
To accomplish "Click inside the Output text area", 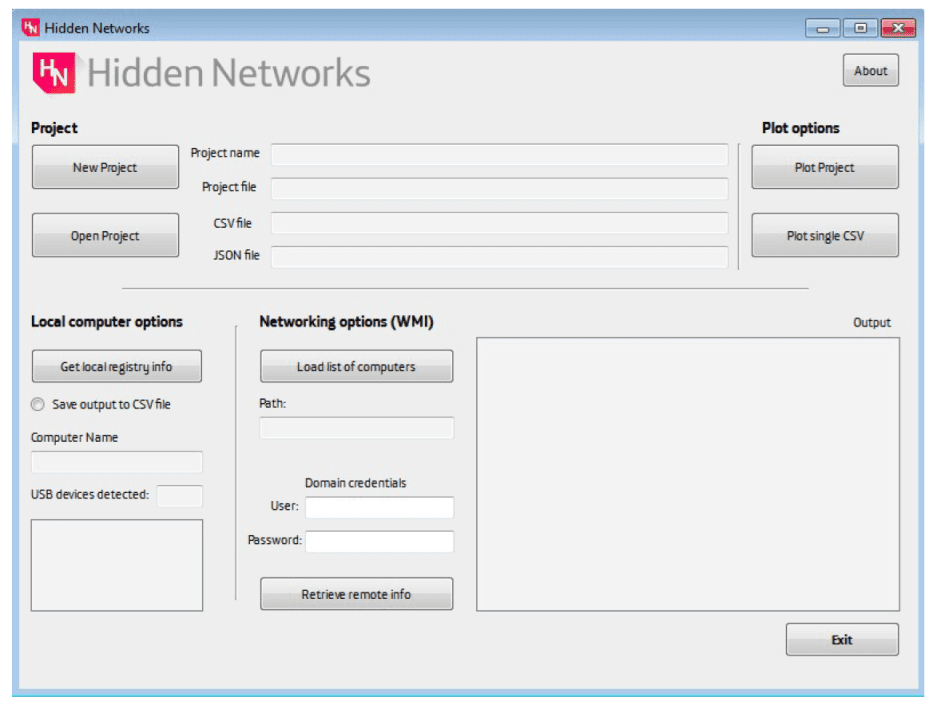I will [x=687, y=474].
